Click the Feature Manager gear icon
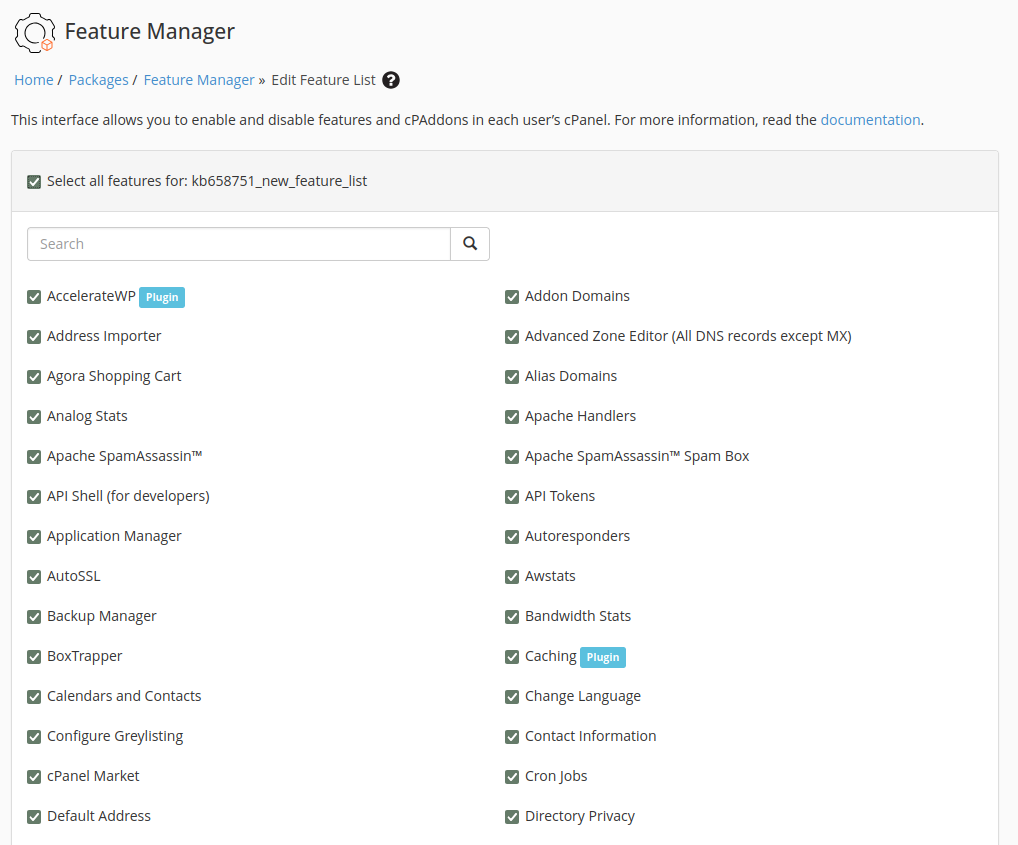 34,32
